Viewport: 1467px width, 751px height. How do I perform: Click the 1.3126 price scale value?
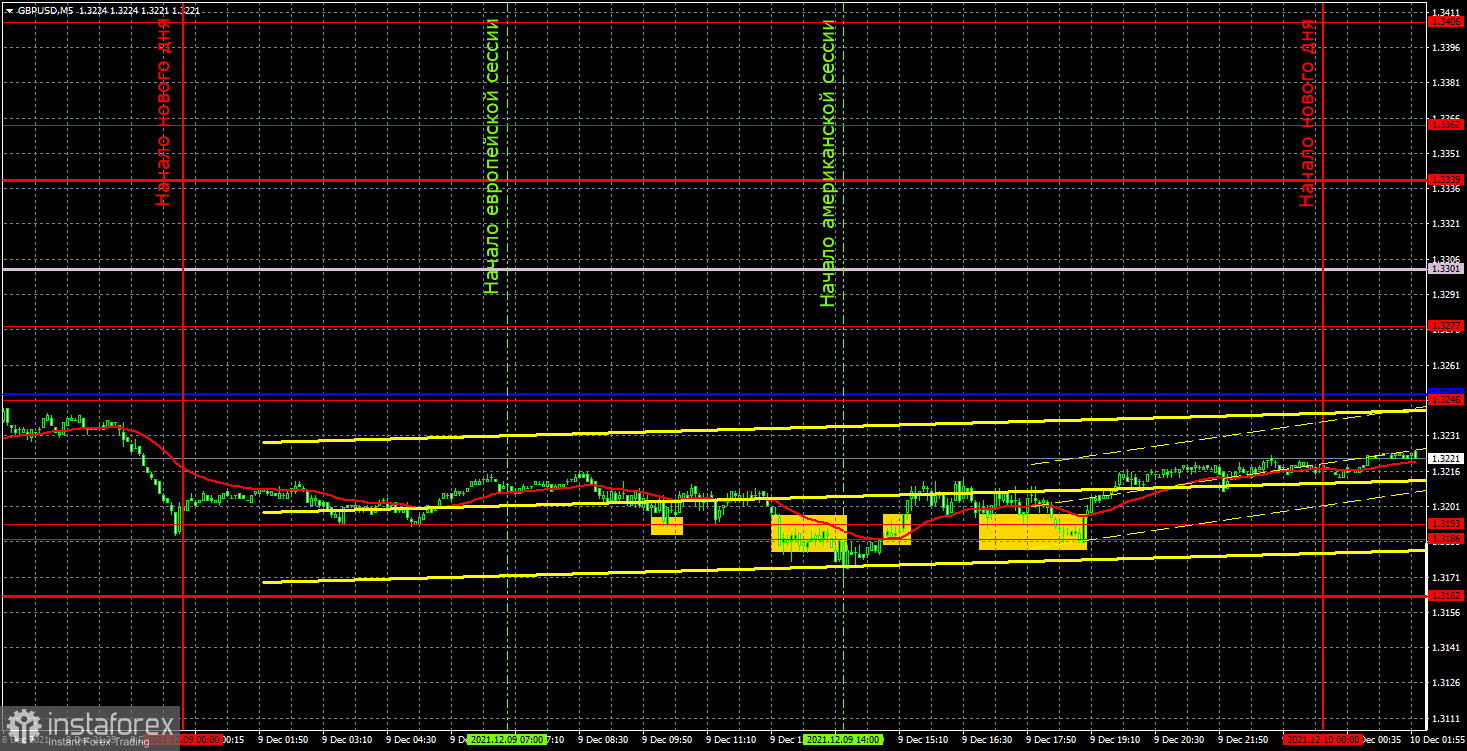tap(1446, 684)
